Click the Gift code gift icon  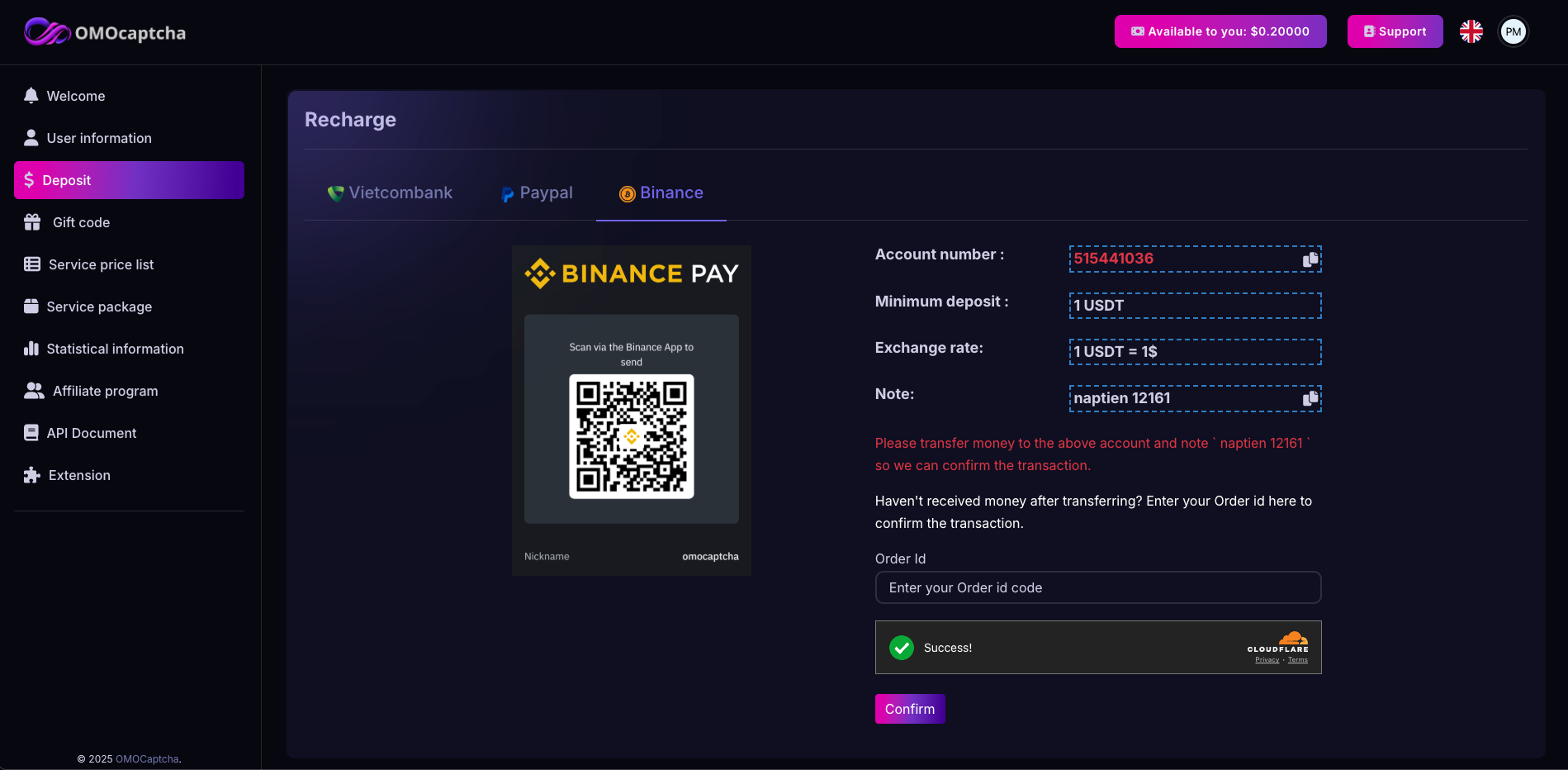click(32, 221)
